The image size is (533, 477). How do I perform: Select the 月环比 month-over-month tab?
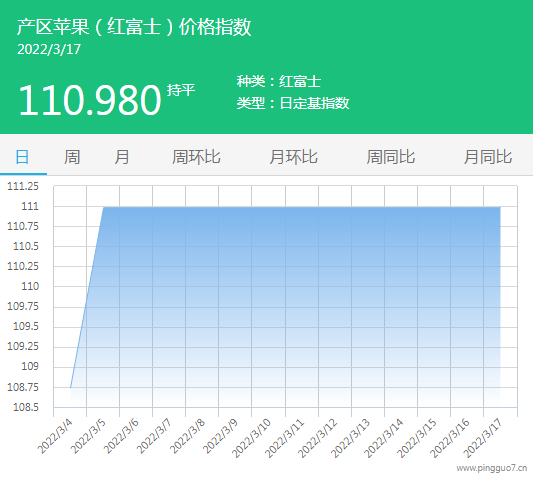(293, 157)
